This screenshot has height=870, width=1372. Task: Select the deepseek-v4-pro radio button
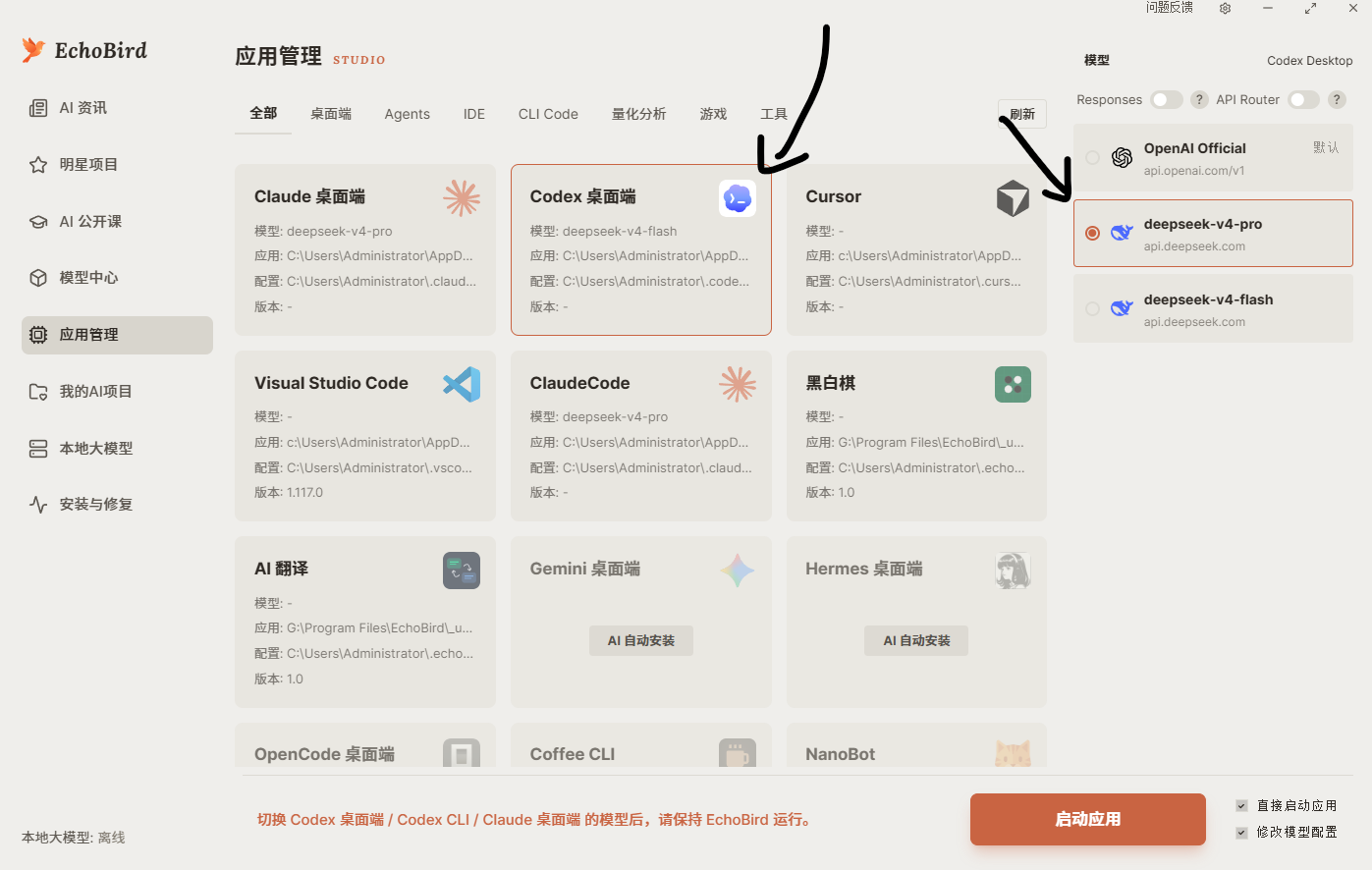click(x=1092, y=234)
